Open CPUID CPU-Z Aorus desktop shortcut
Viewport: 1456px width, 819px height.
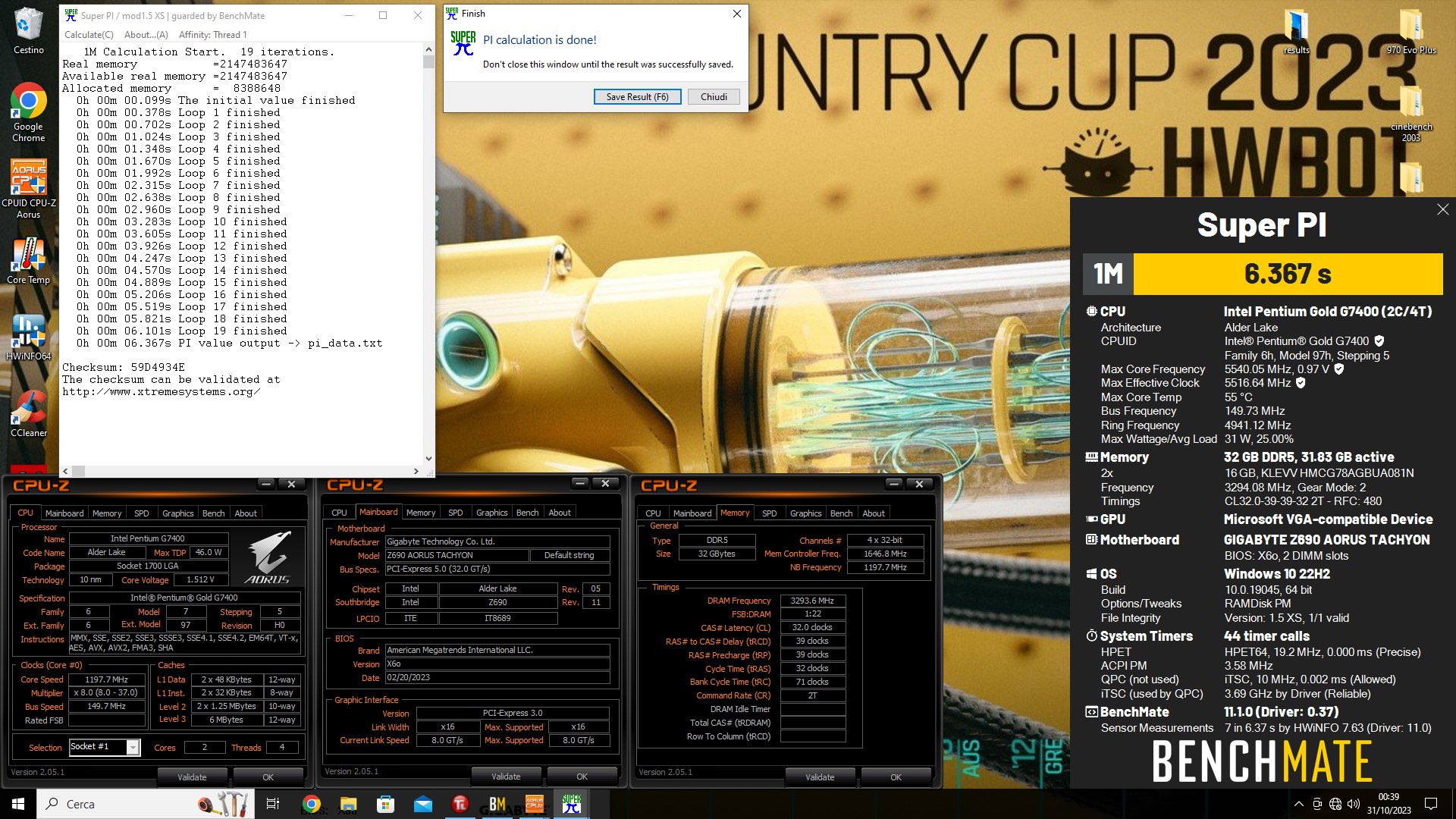[x=29, y=188]
